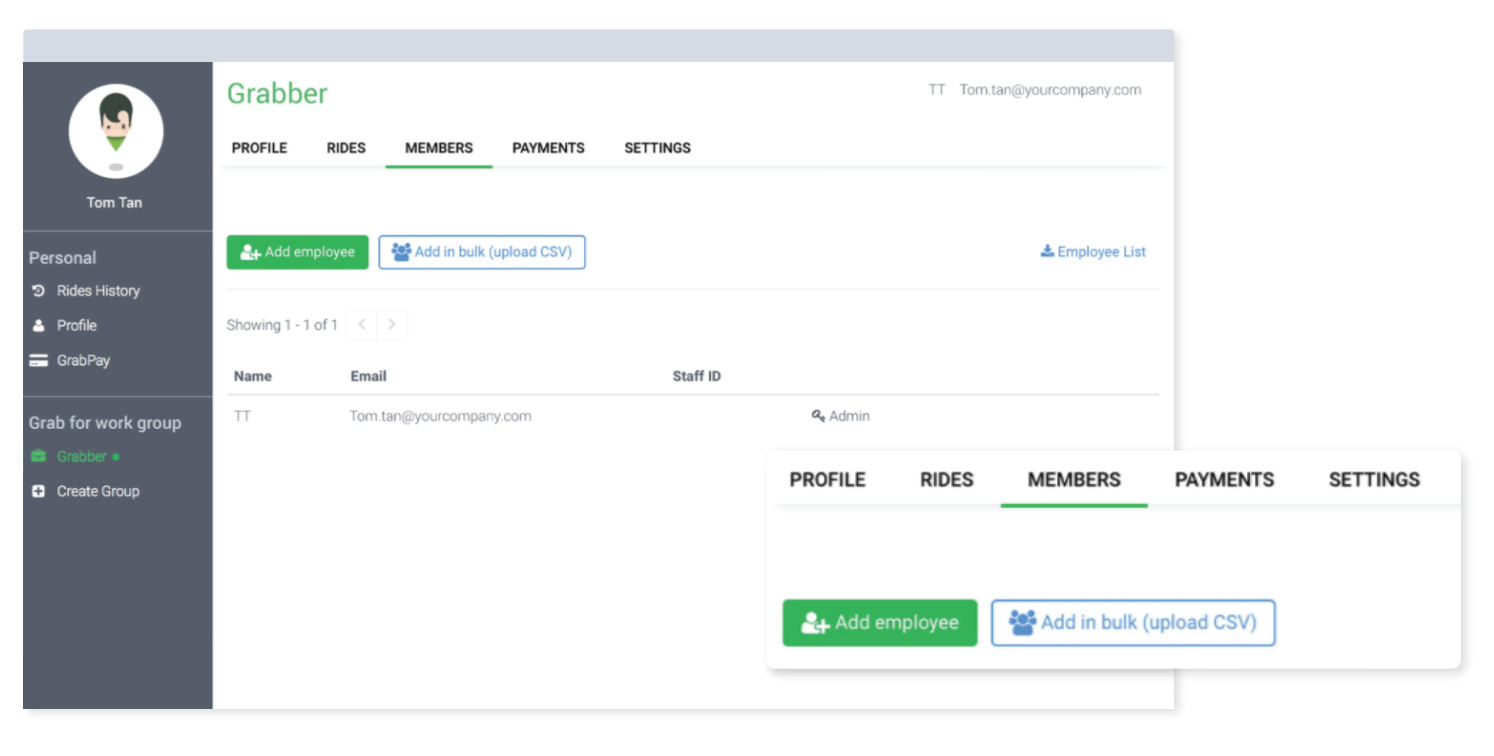The height and width of the screenshot is (756, 1494).
Task: Open Rides History from the sidebar
Action: tap(97, 291)
